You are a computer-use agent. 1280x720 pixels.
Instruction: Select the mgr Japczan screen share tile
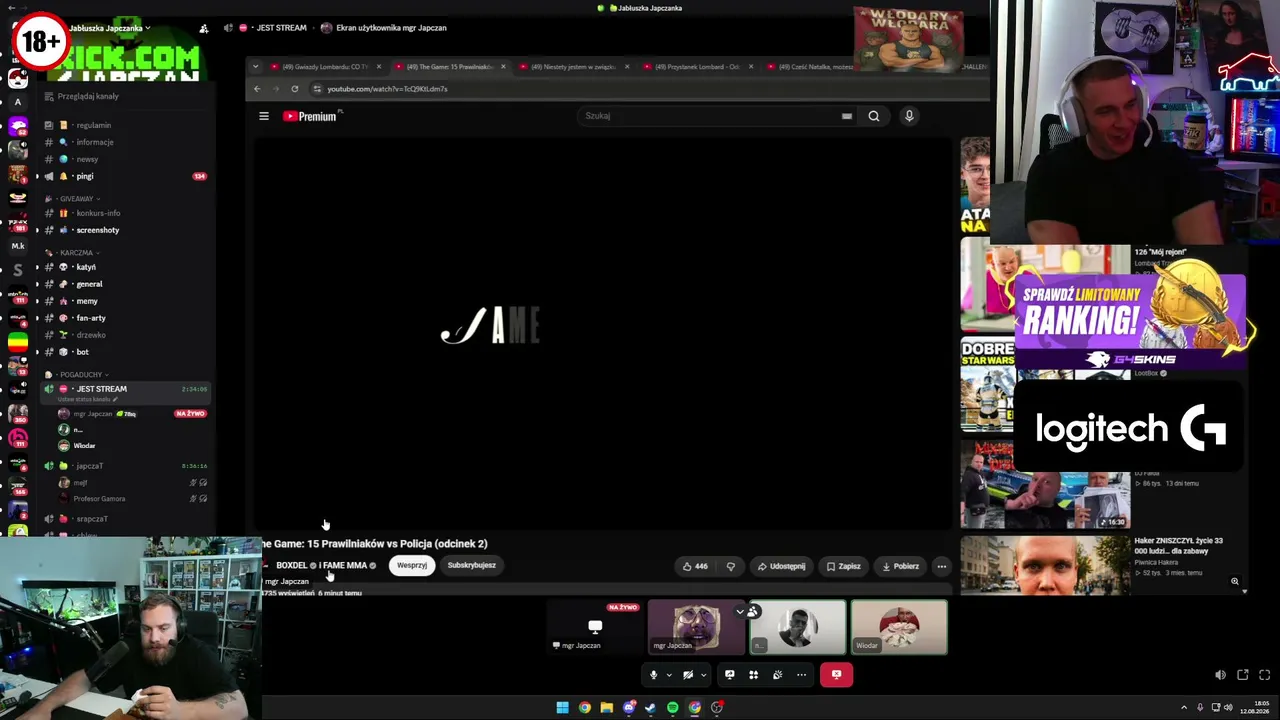[x=595, y=627]
